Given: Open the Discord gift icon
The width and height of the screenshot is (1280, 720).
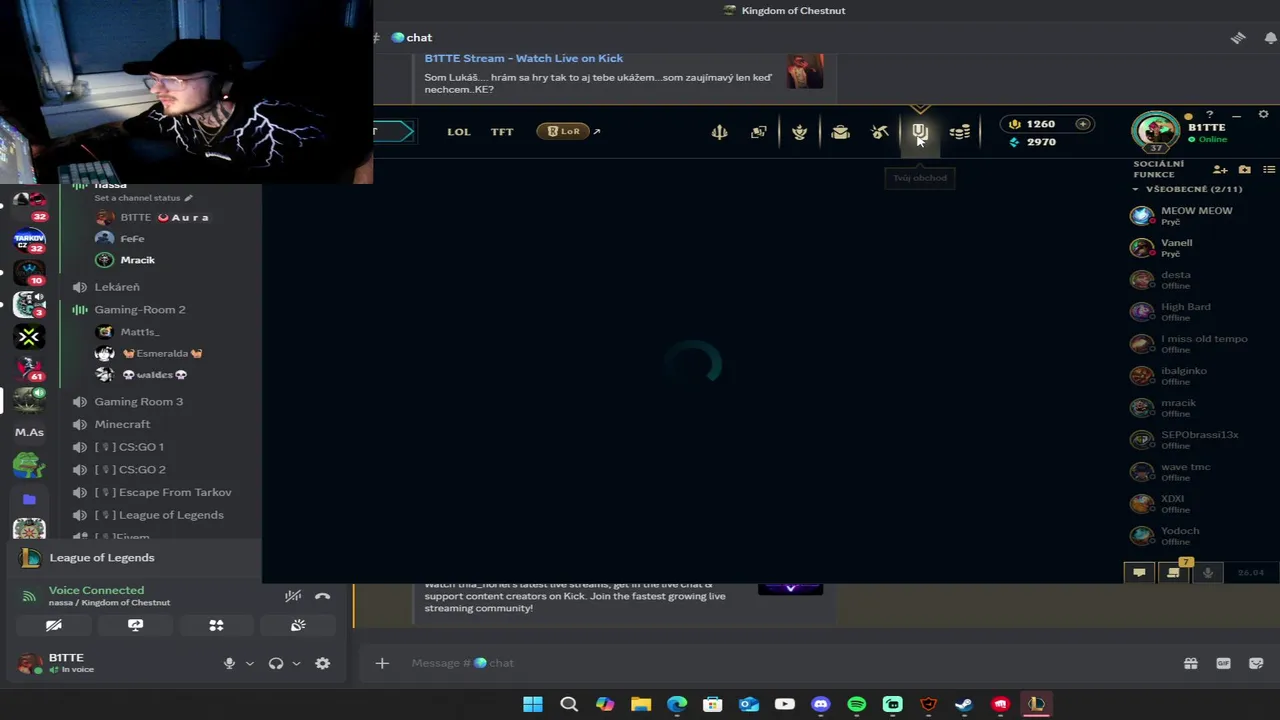Looking at the screenshot, I should point(1191,663).
